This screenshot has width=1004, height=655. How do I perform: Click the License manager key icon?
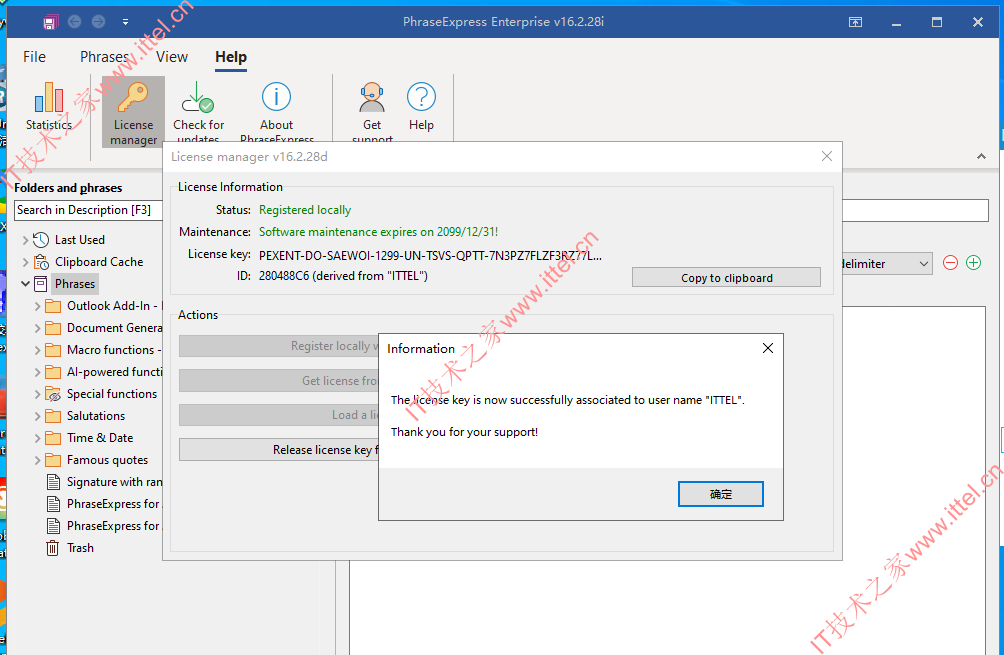(x=133, y=97)
